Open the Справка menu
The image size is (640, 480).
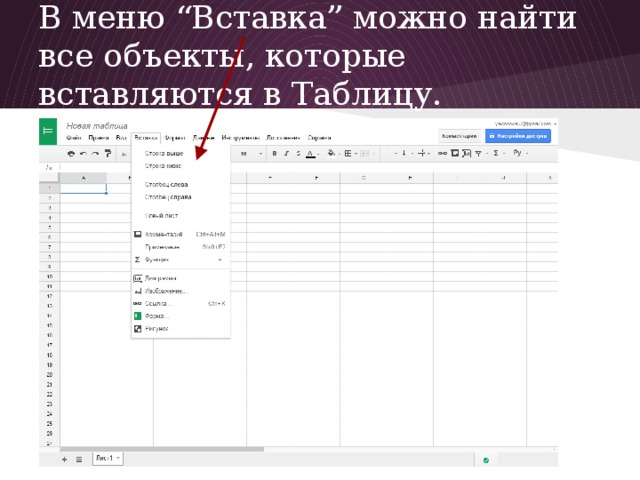[x=319, y=138]
